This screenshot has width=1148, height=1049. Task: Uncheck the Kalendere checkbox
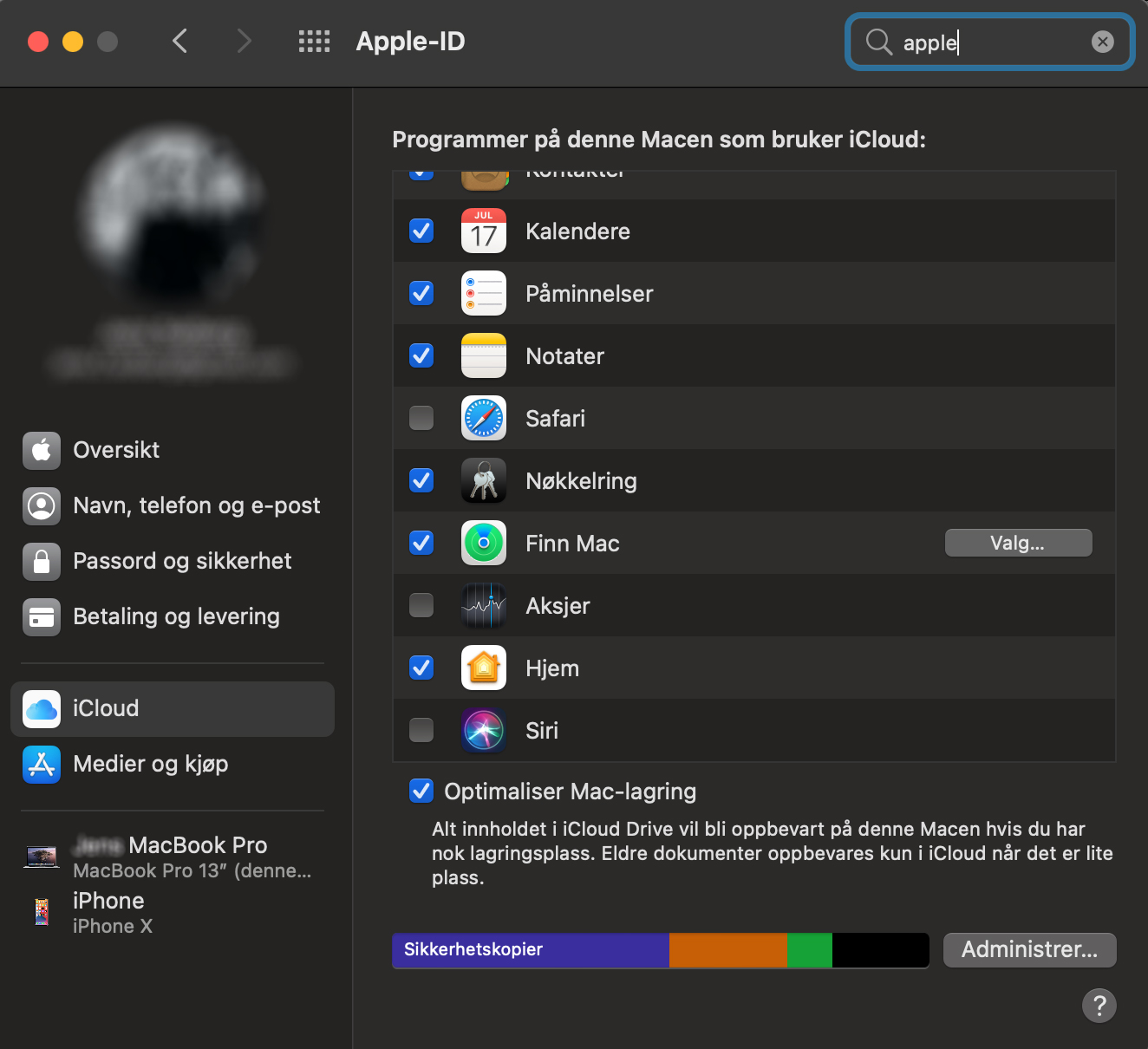(421, 231)
